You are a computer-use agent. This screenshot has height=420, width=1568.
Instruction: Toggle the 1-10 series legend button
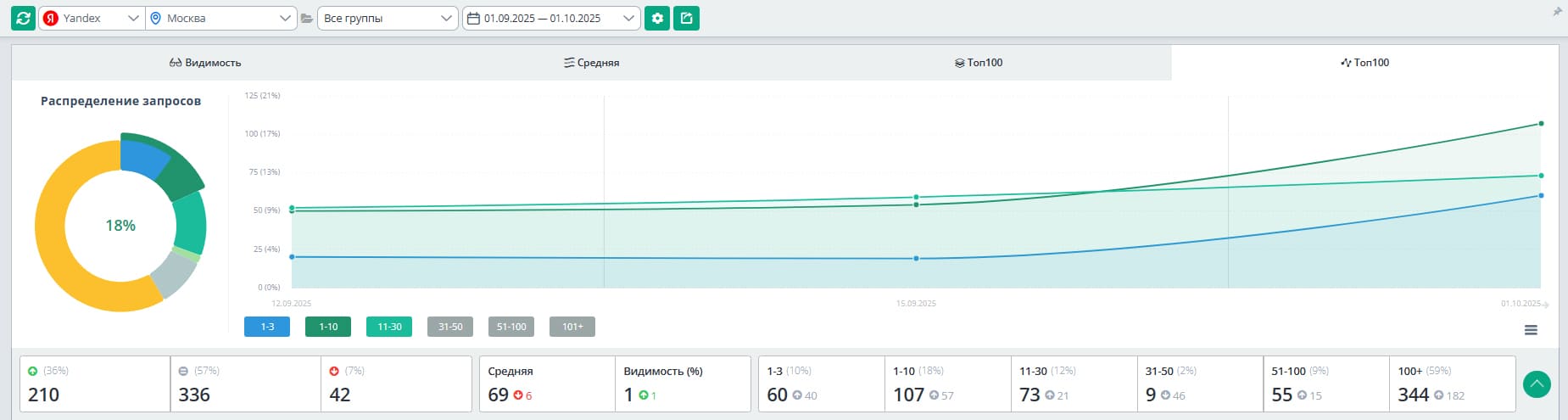pyautogui.click(x=328, y=327)
